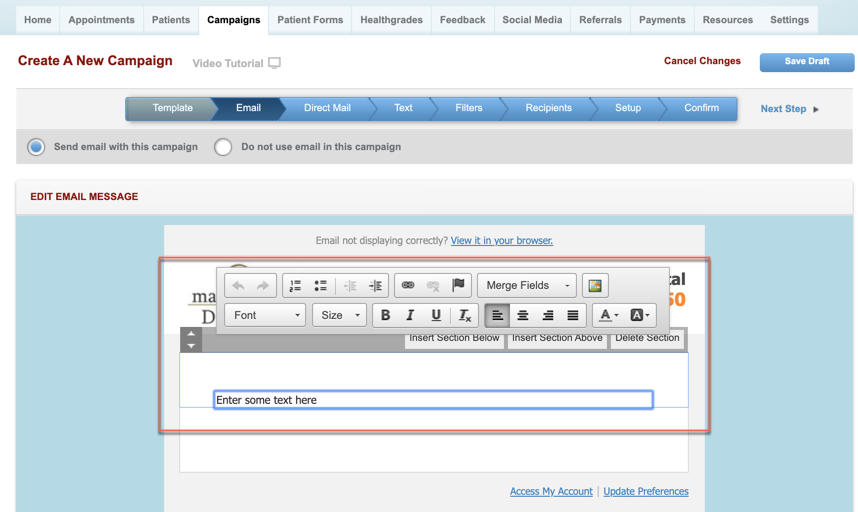Switch to the Patients tab

coord(171,20)
